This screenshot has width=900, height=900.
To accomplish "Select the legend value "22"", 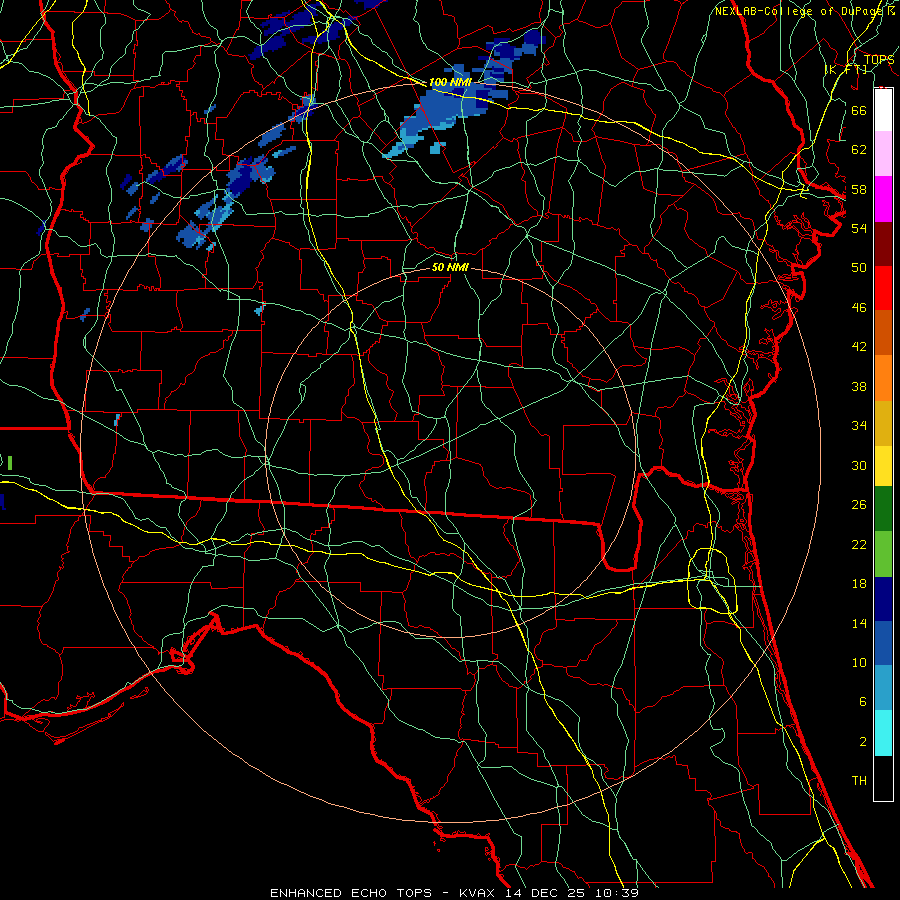I will [x=859, y=545].
